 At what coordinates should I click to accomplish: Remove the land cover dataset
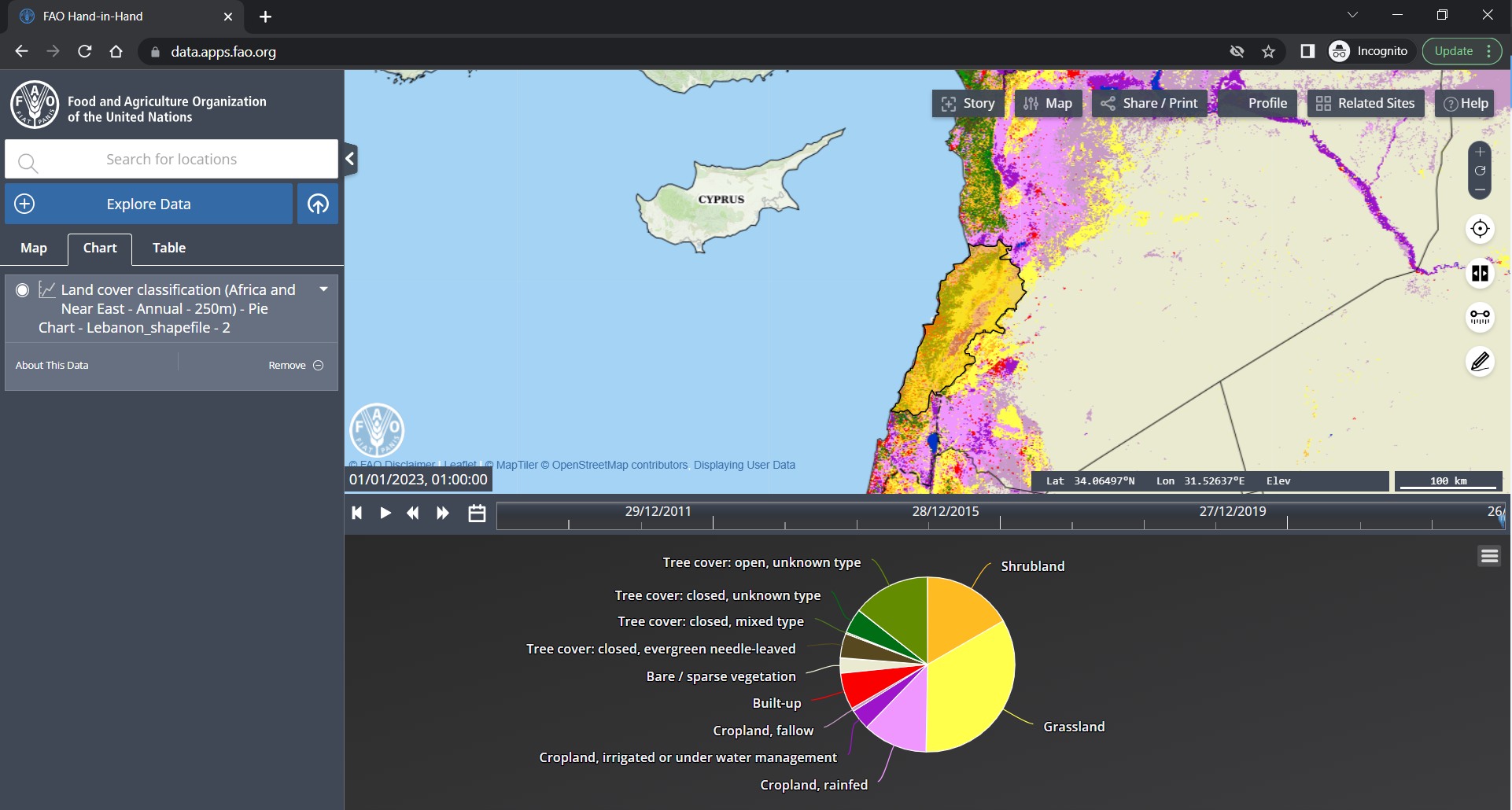pyautogui.click(x=295, y=366)
